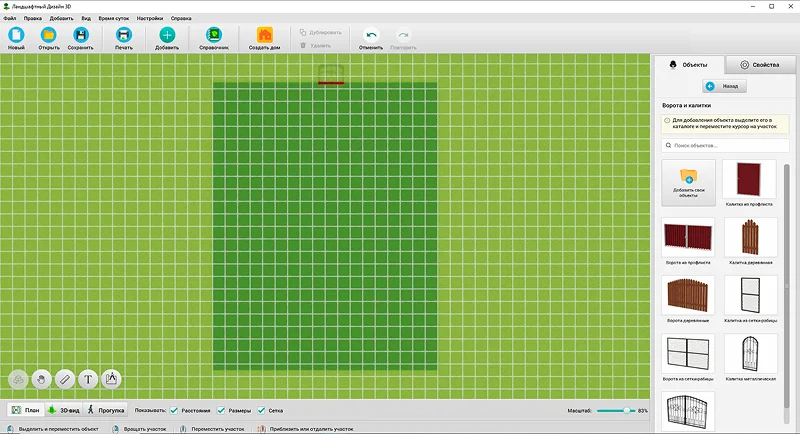Open a project with the Открыть icon
800x434 pixels.
point(48,35)
